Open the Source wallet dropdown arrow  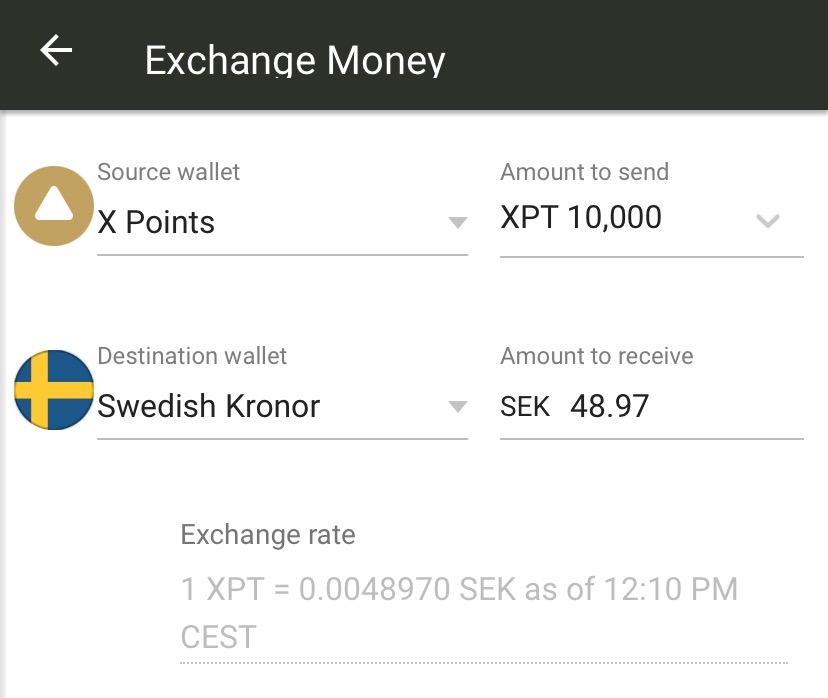pyautogui.click(x=458, y=222)
